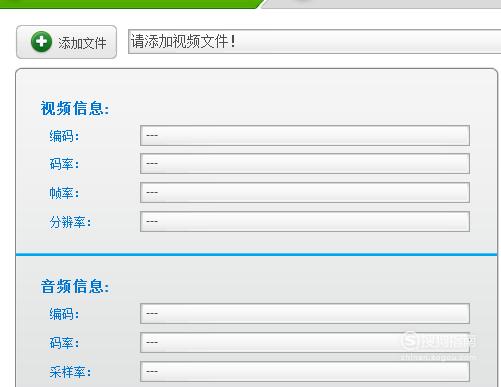Click the 添加文件 button
This screenshot has height=387, width=501.
click(x=67, y=42)
